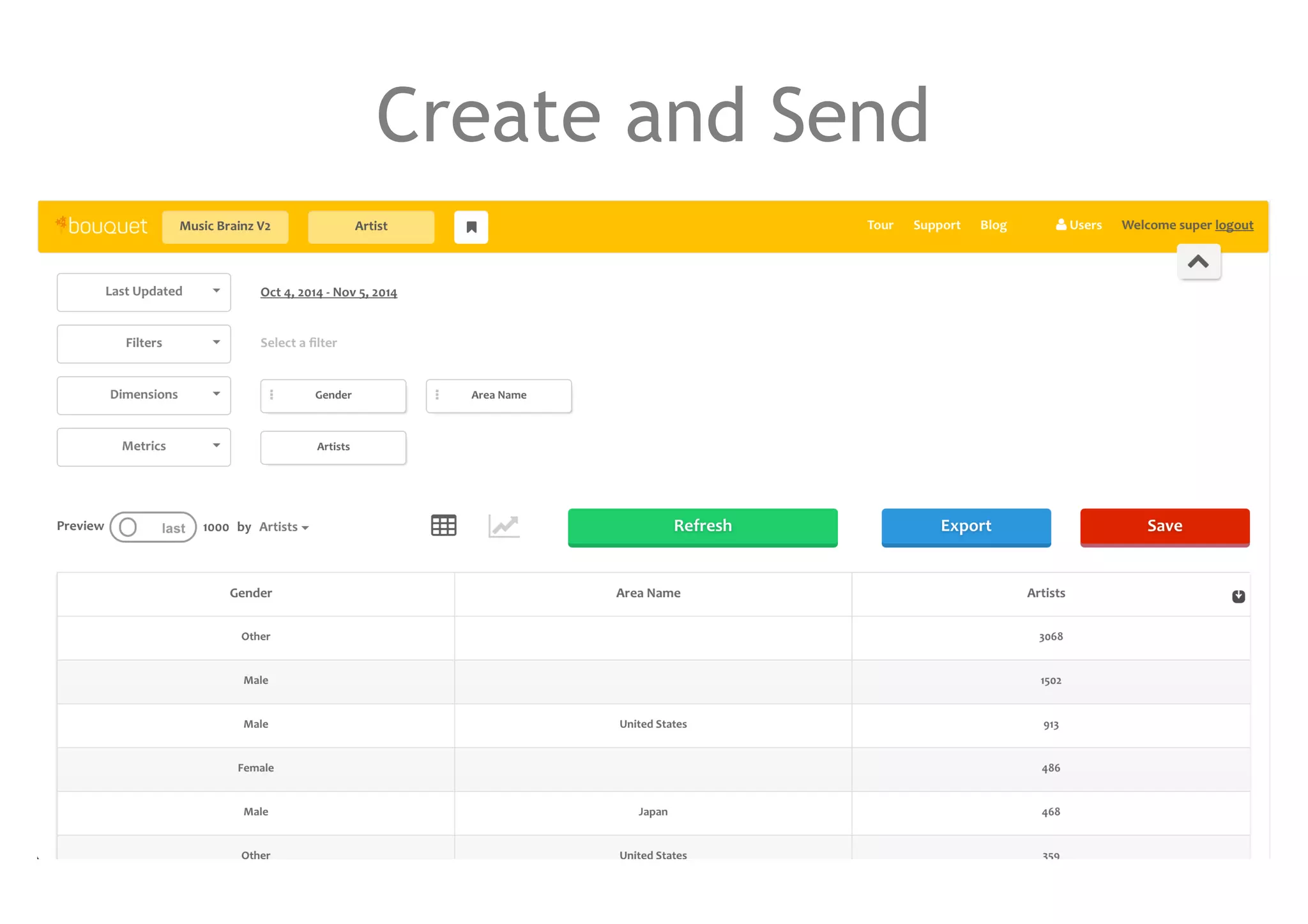Click the bouquet logo

pyautogui.click(x=102, y=225)
